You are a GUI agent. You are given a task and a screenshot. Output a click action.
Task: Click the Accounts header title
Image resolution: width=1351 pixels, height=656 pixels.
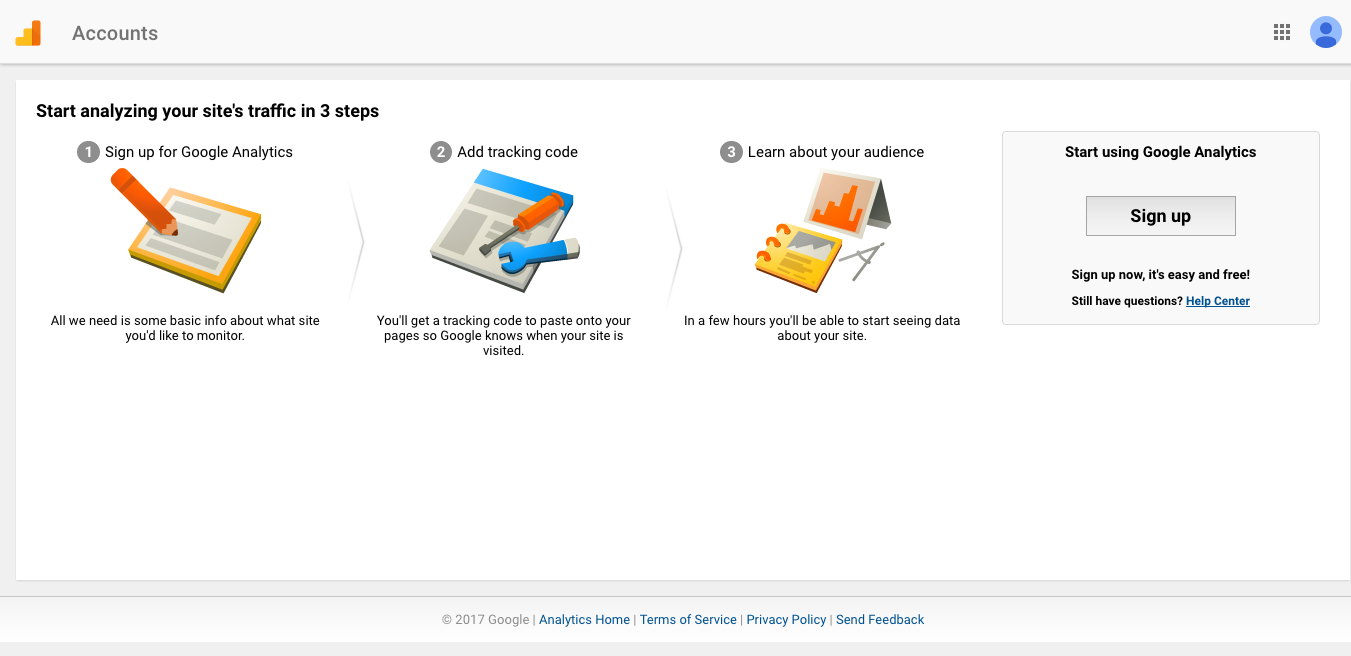[115, 33]
